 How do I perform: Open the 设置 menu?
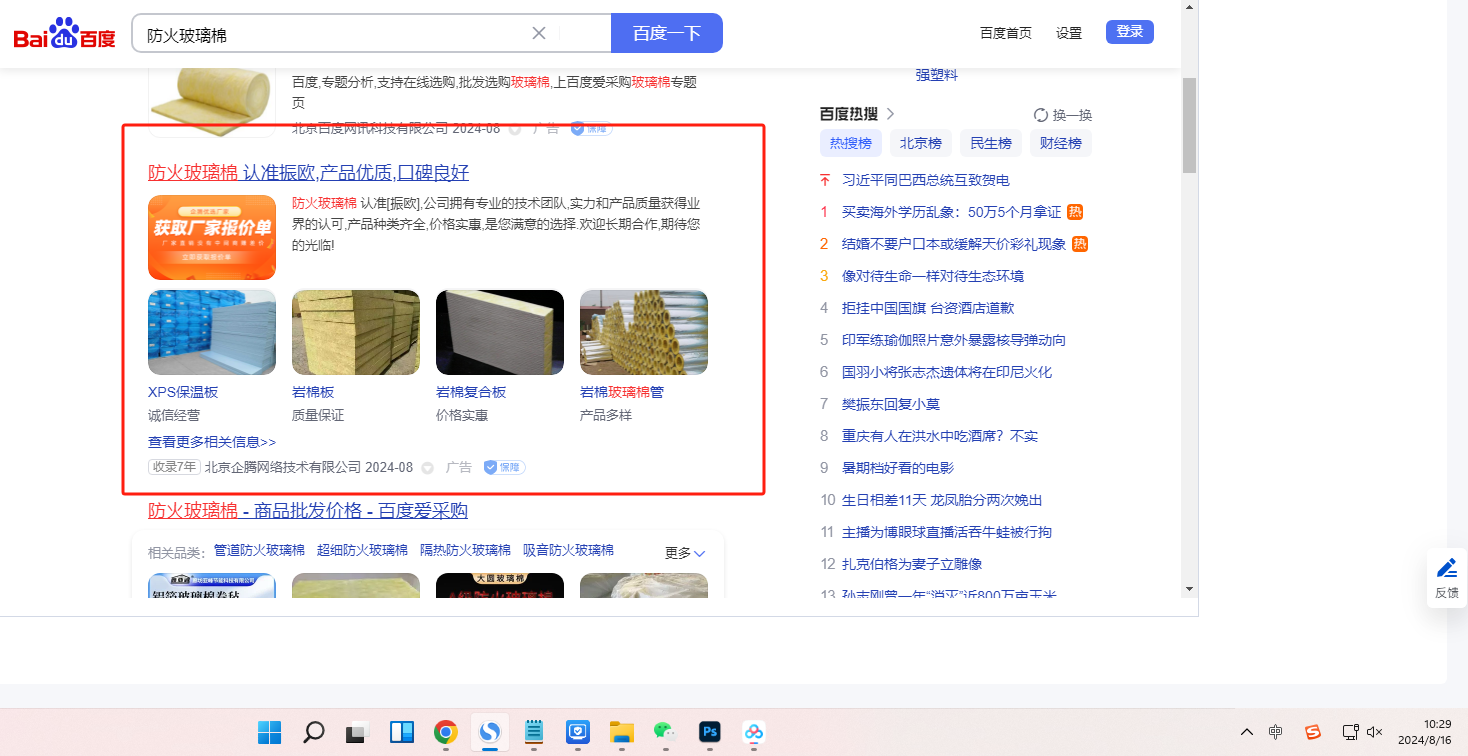click(1069, 33)
